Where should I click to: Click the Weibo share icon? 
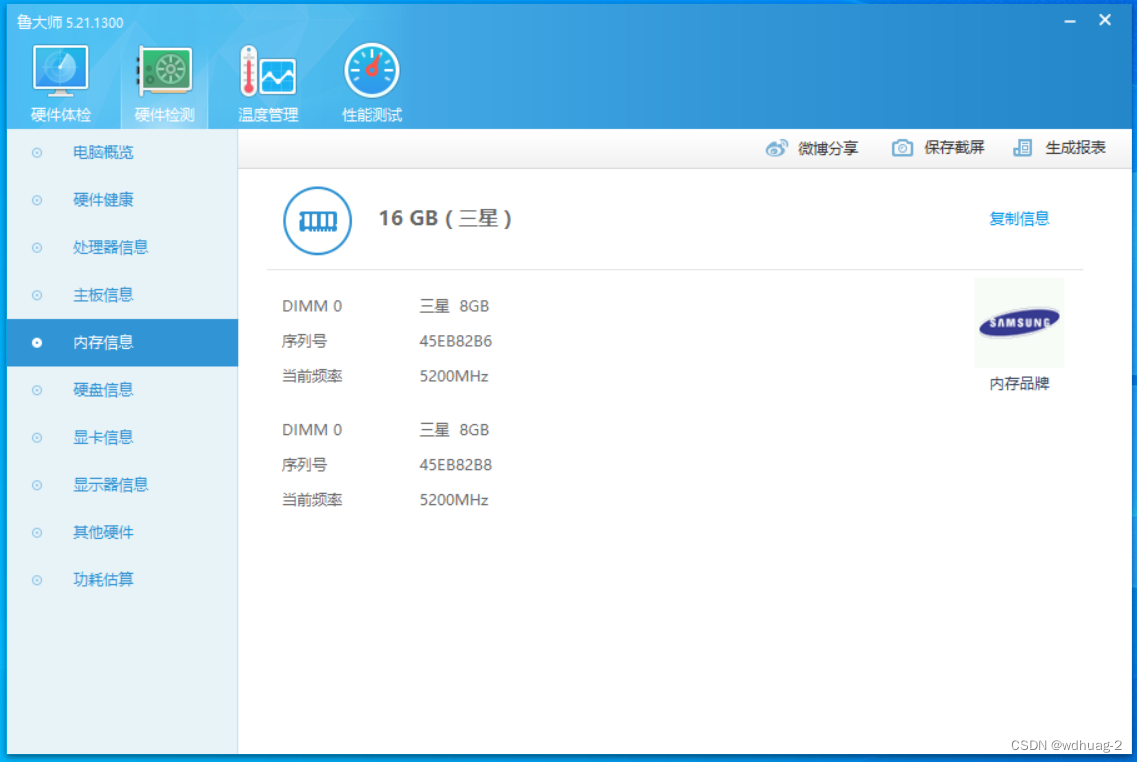point(777,149)
